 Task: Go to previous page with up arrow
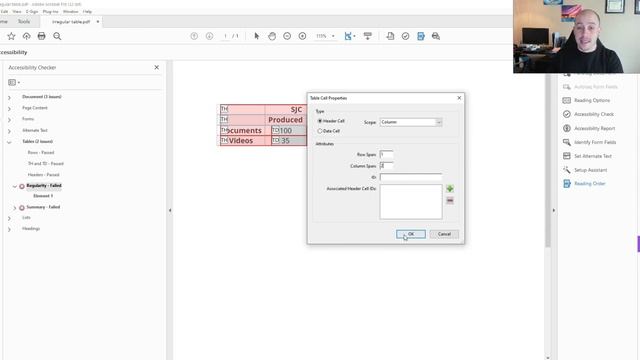pyautogui.click(x=194, y=36)
